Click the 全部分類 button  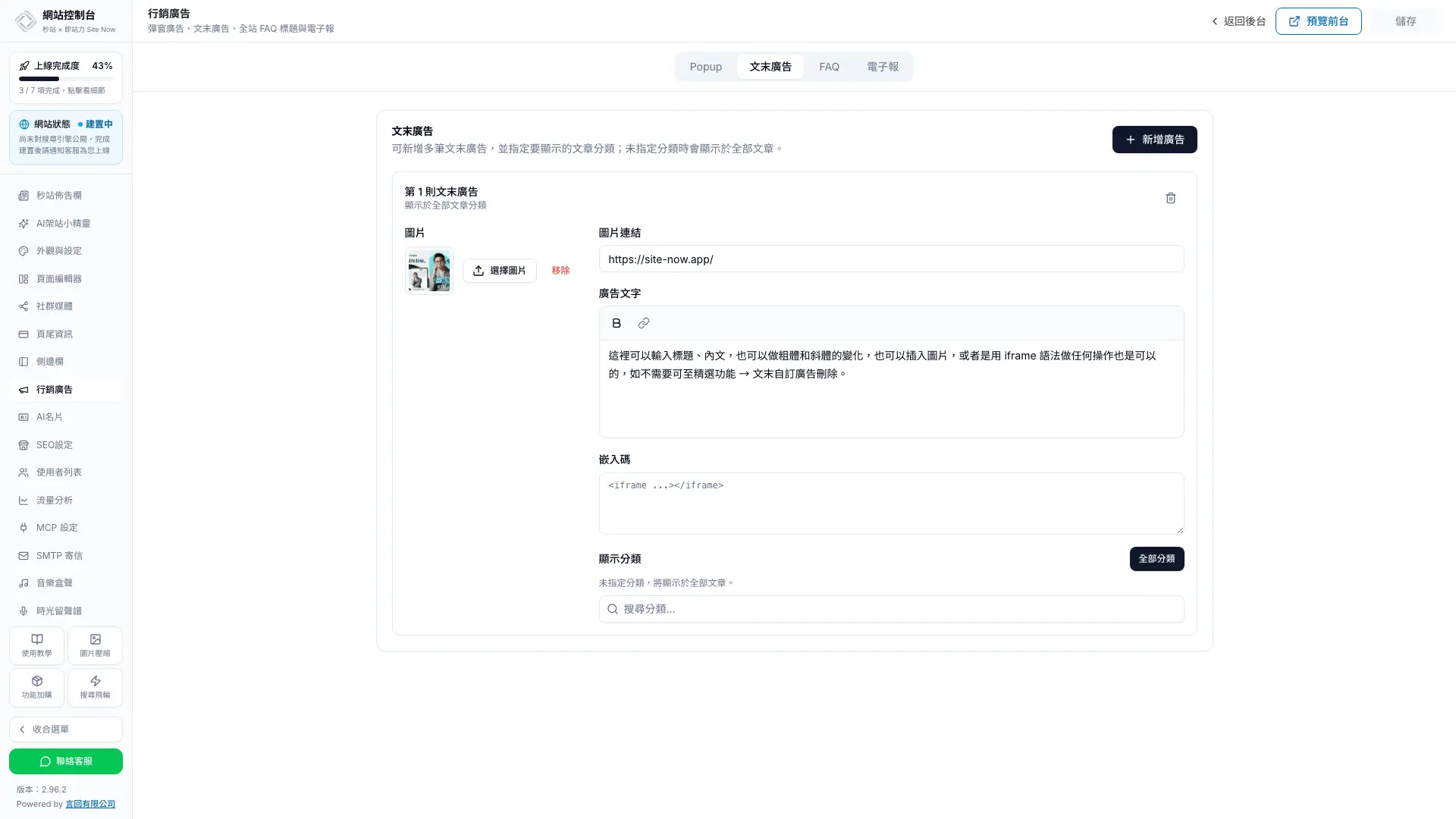[x=1156, y=559]
